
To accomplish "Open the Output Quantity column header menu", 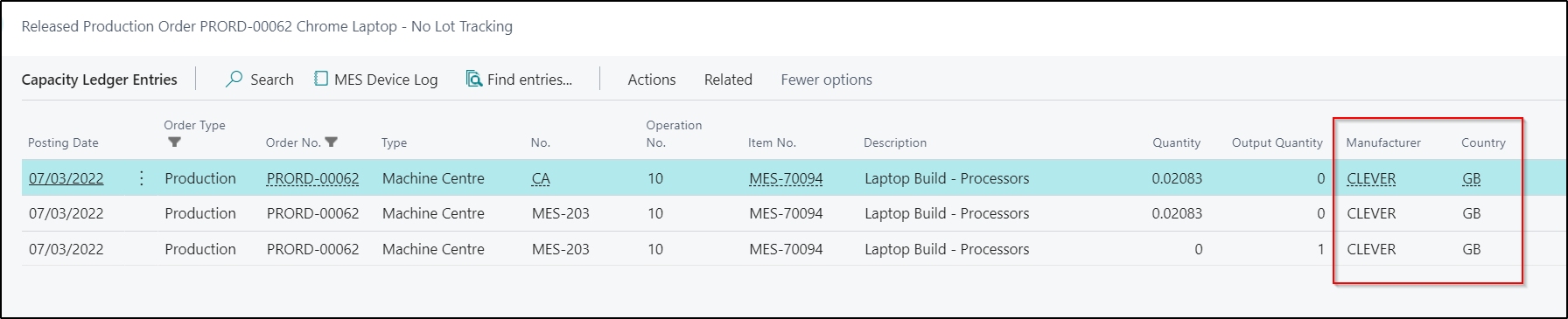I will coord(1277,142).
